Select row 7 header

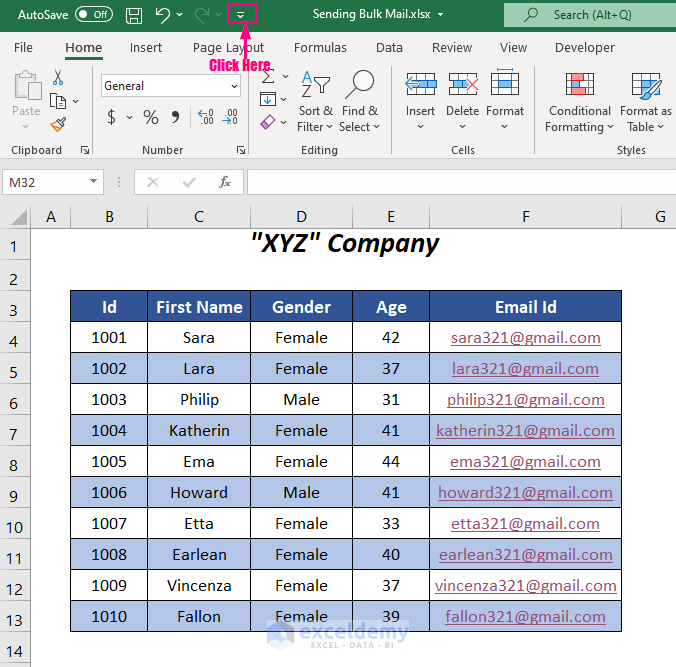pyautogui.click(x=15, y=433)
